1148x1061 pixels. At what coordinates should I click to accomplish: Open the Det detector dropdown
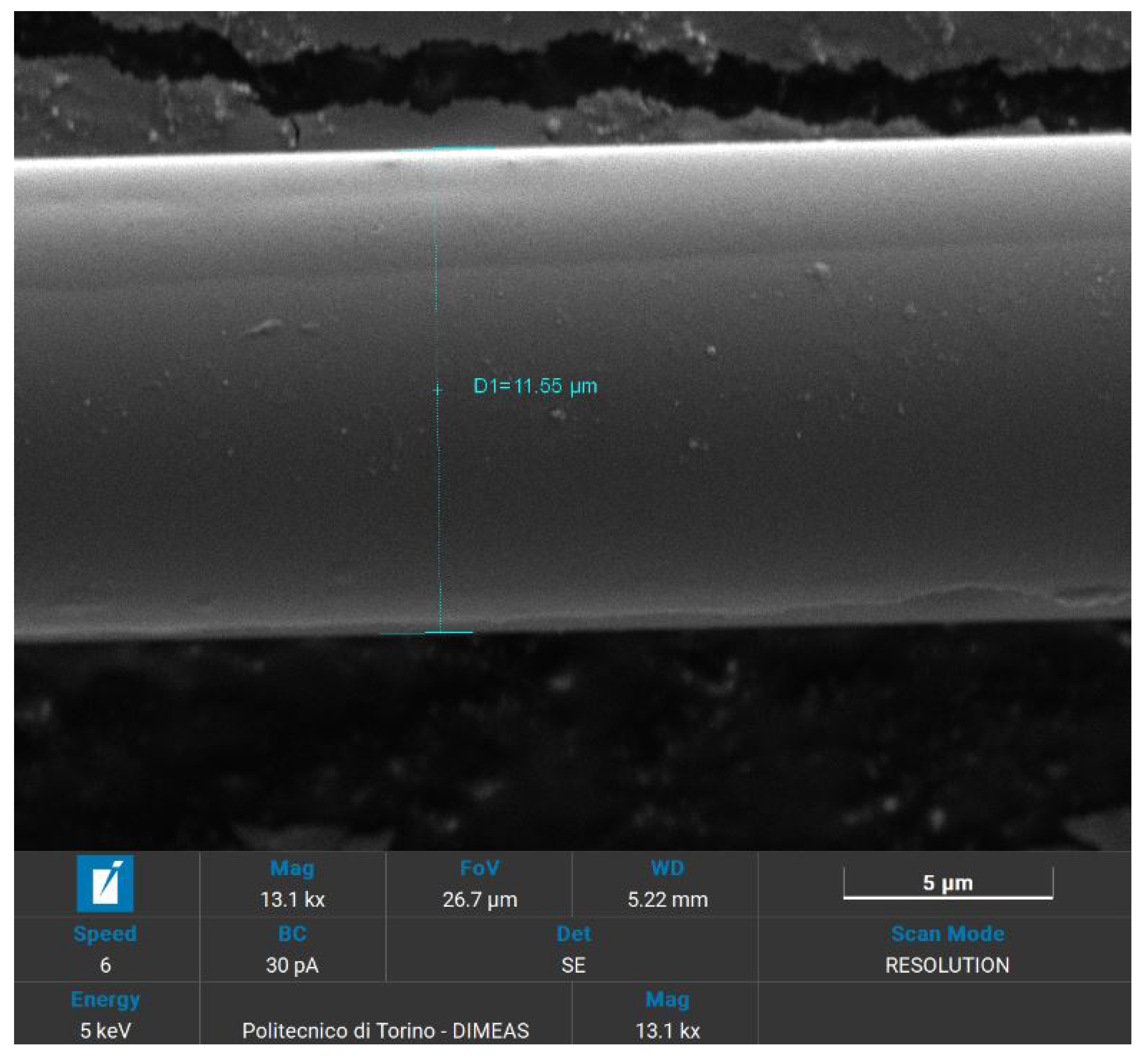[x=574, y=933]
